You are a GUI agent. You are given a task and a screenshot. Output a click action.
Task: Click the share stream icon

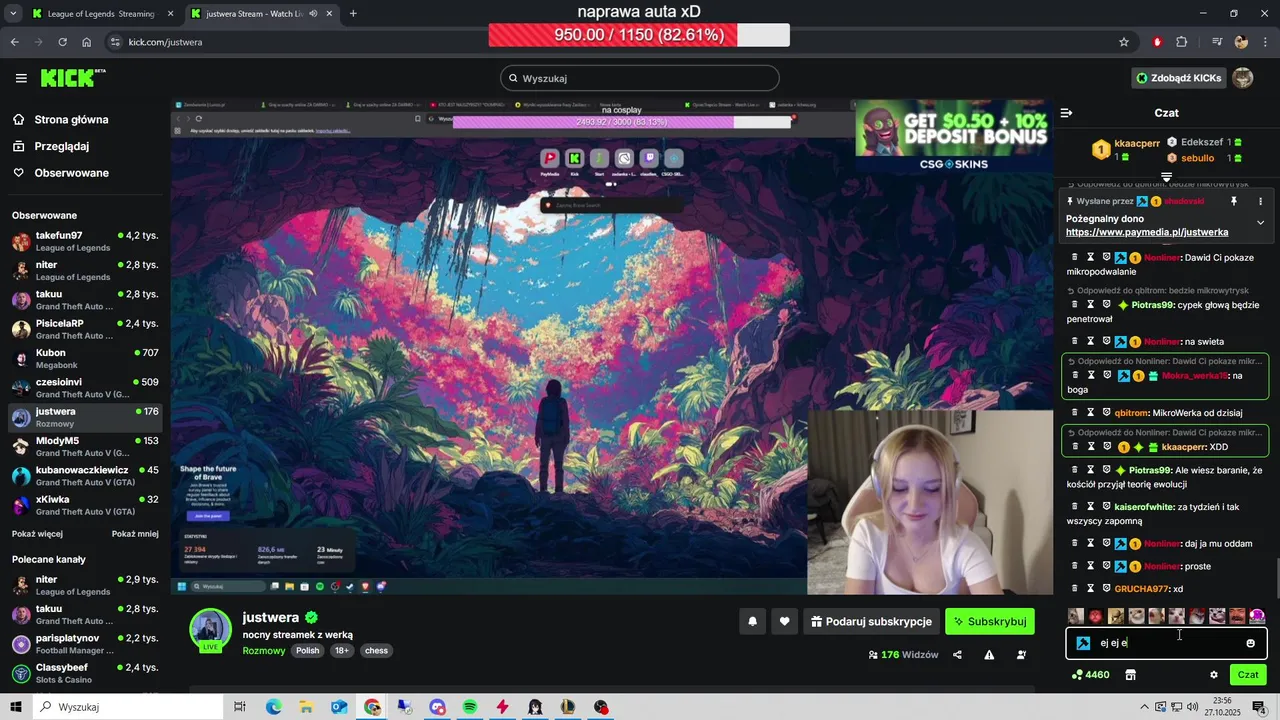[x=957, y=655]
